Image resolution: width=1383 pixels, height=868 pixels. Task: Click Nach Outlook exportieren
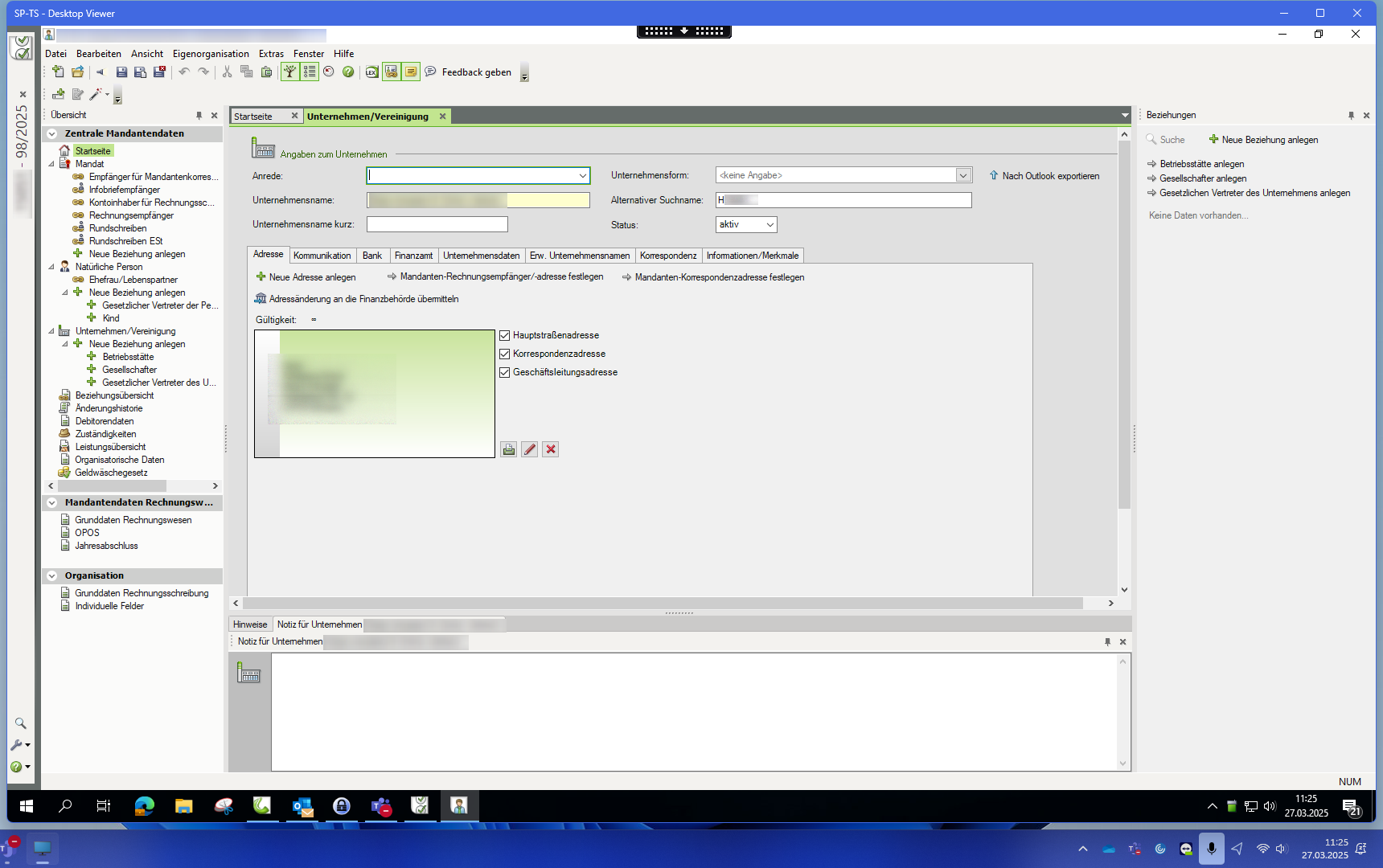(1050, 176)
